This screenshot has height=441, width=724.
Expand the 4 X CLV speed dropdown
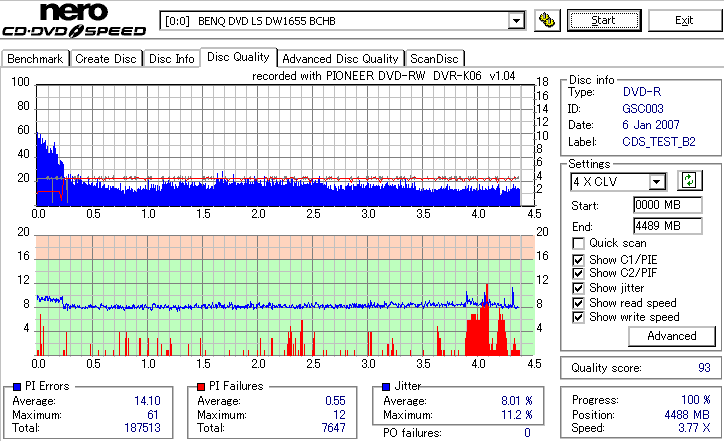click(x=656, y=182)
